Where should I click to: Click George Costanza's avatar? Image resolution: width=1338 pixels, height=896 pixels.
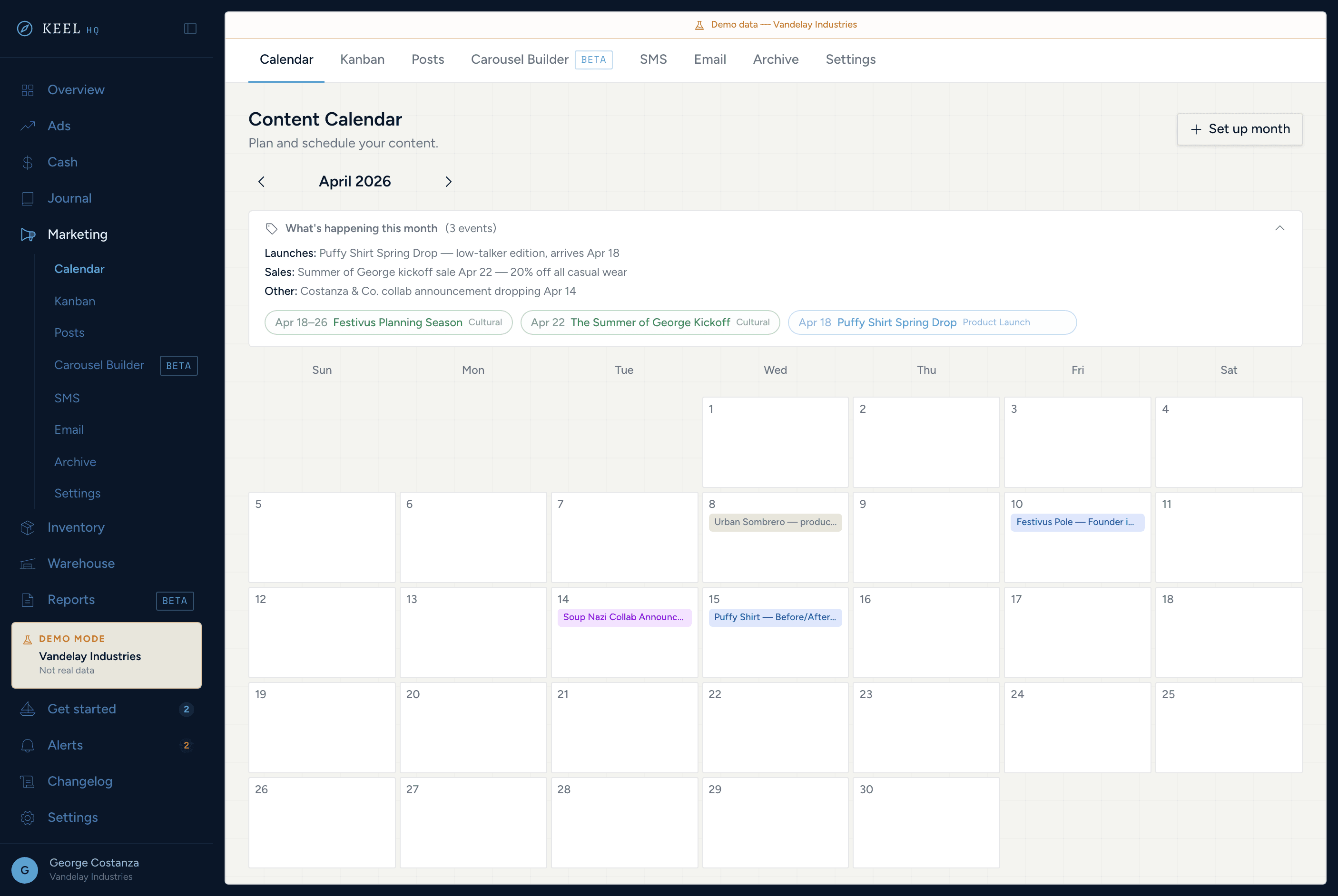click(25, 870)
